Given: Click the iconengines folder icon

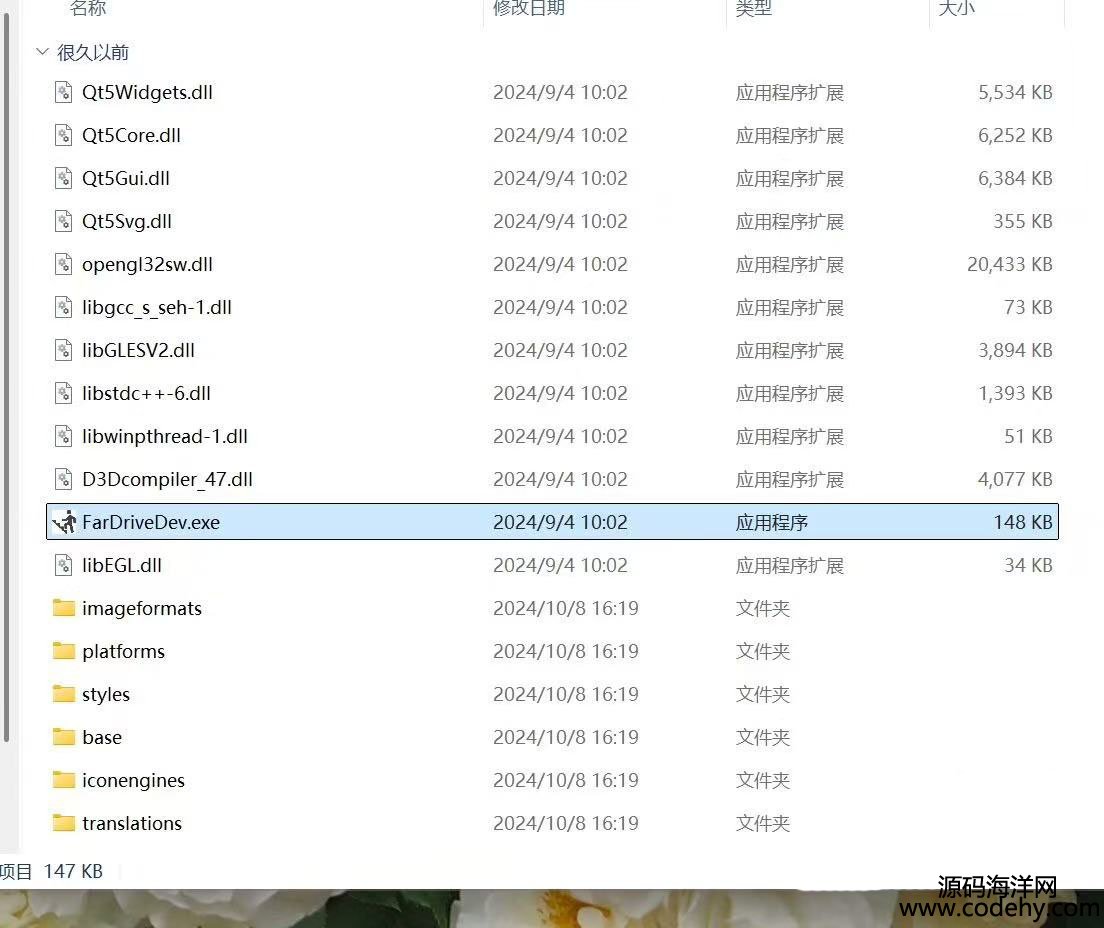Looking at the screenshot, I should pos(63,779).
